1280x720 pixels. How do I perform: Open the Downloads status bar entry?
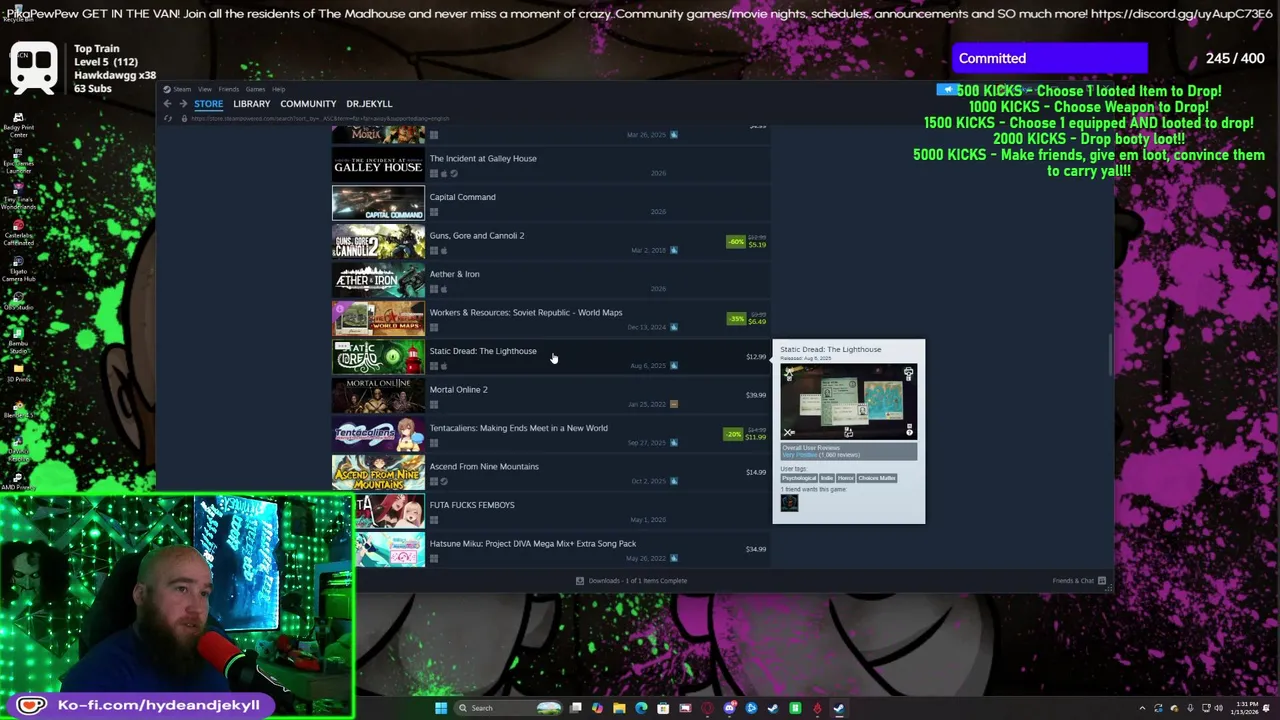tap(631, 581)
